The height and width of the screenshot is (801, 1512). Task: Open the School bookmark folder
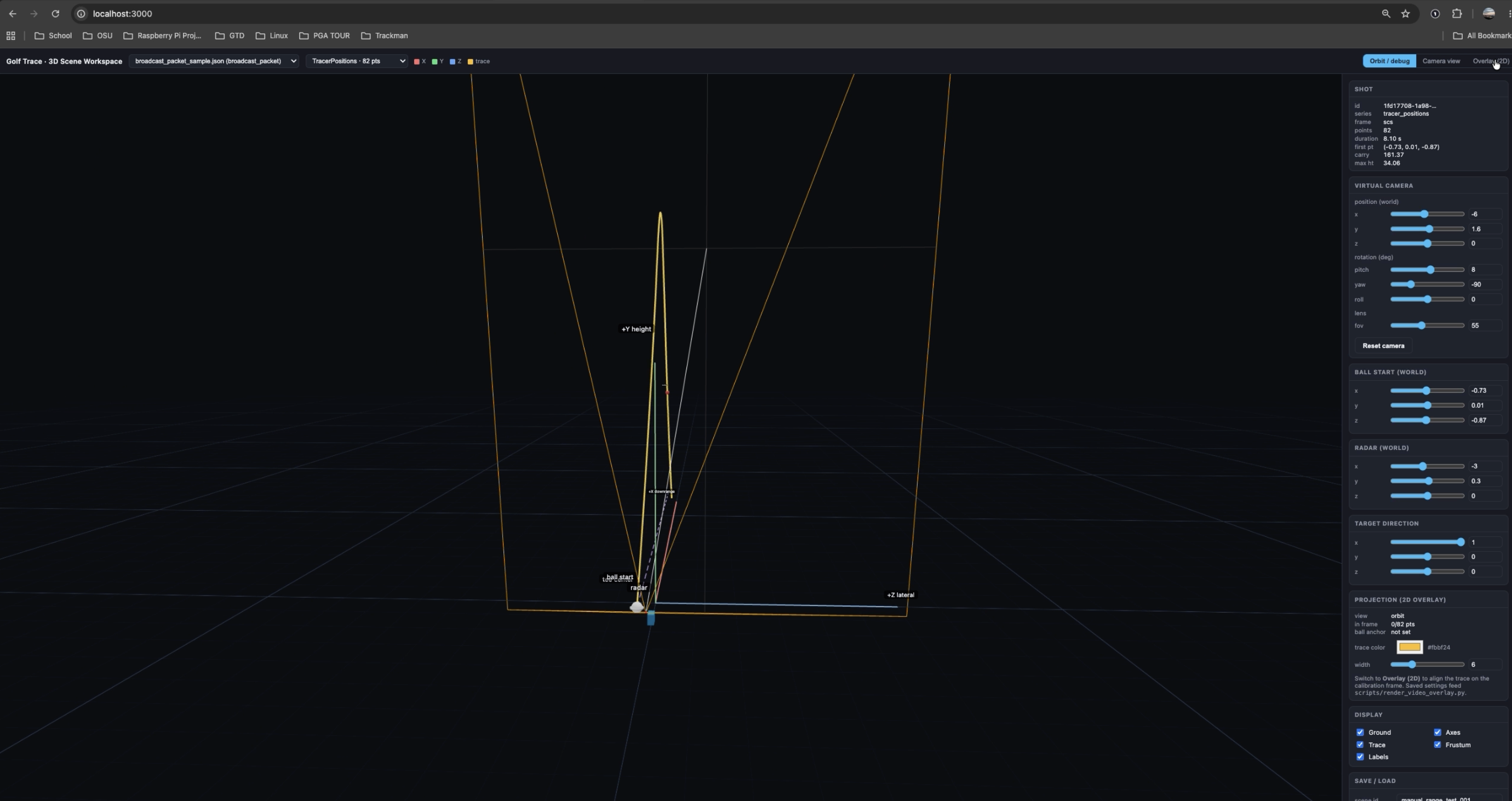(54, 36)
